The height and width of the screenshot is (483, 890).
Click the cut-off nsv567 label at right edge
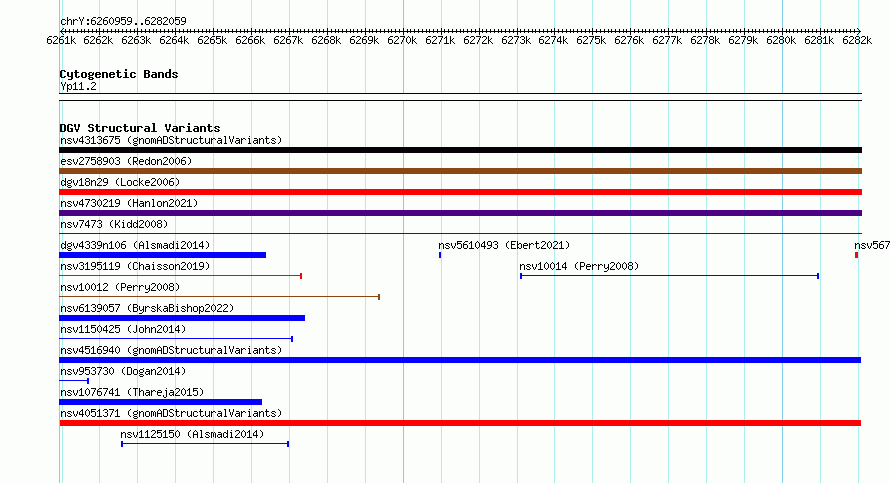[872, 245]
